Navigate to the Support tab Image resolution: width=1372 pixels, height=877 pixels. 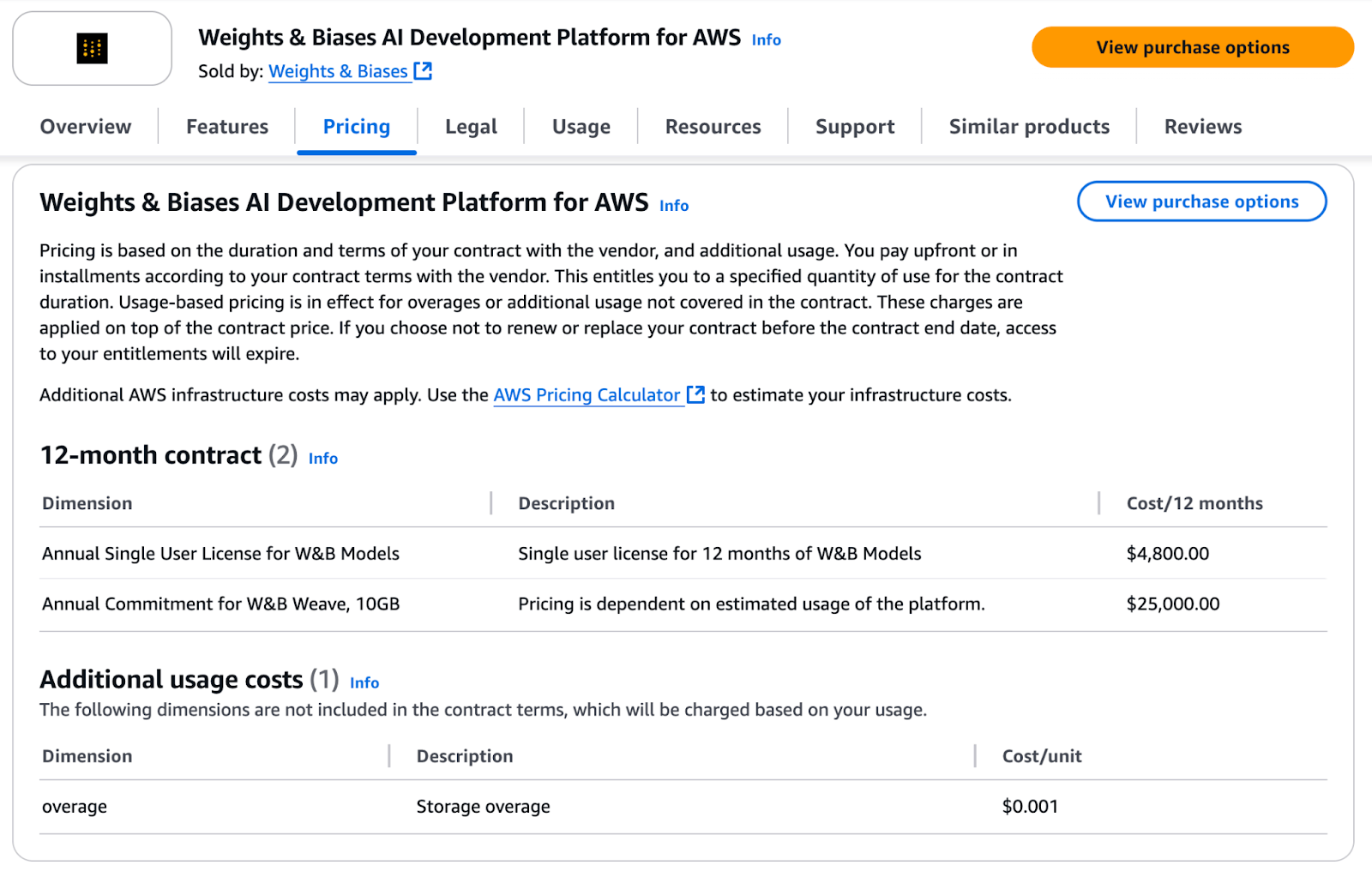(x=854, y=127)
